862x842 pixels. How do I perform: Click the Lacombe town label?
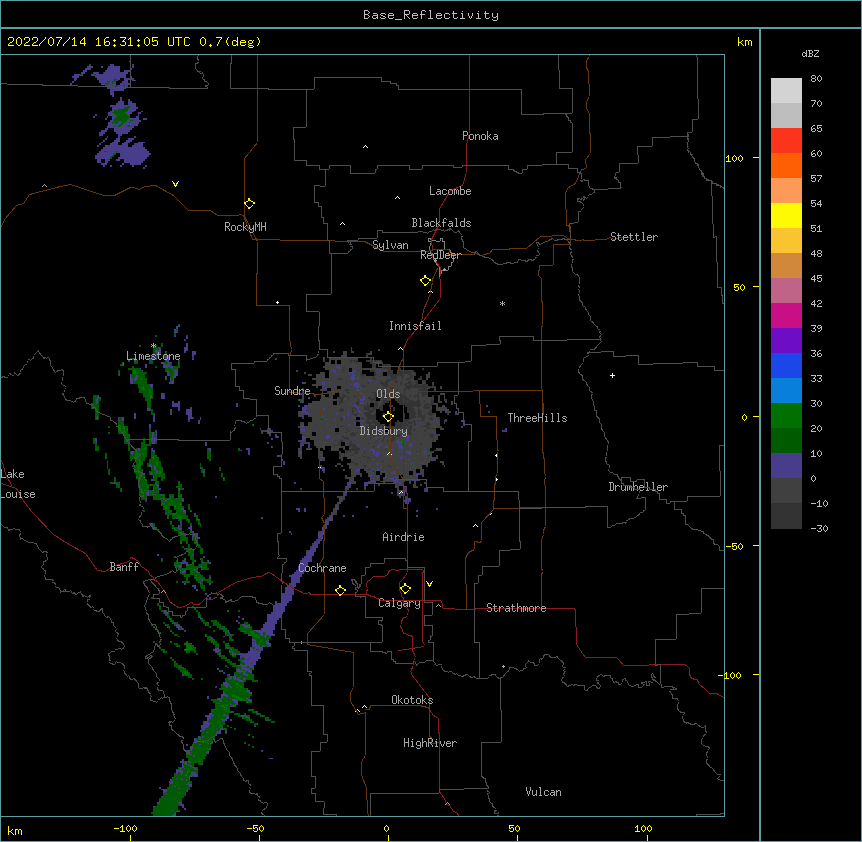(450, 191)
